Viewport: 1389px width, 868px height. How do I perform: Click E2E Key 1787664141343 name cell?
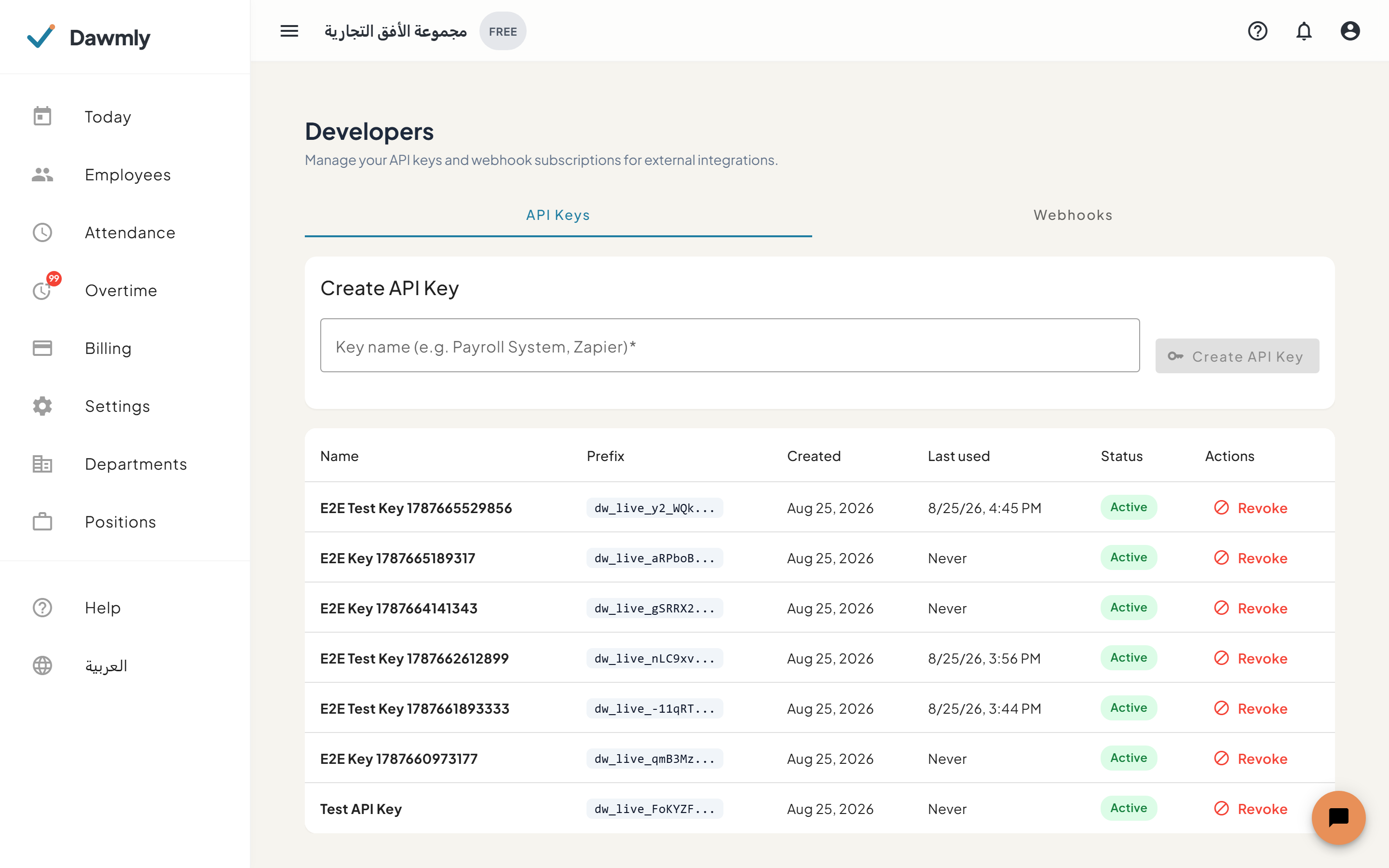(398, 608)
